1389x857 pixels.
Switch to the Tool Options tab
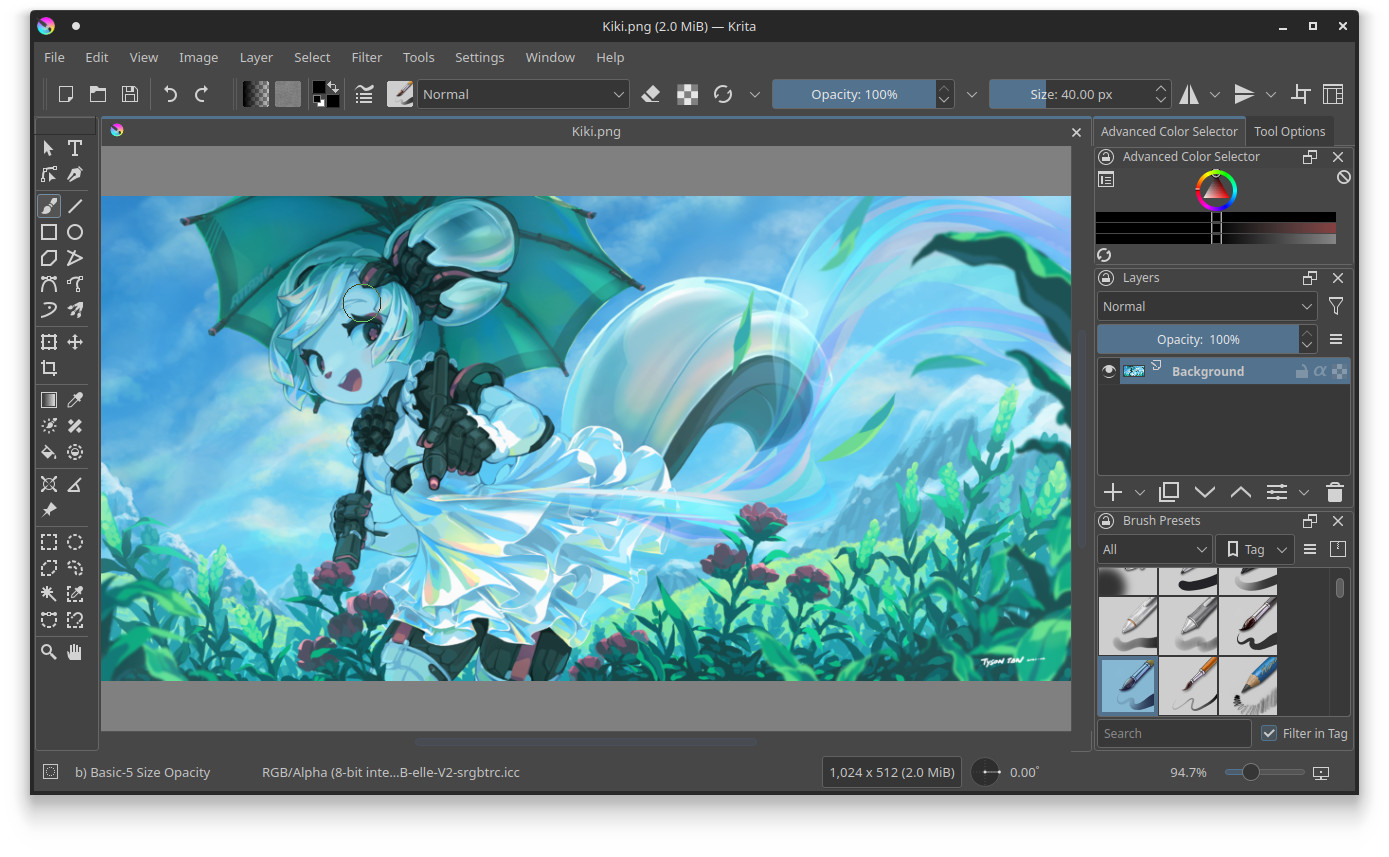coord(1289,131)
